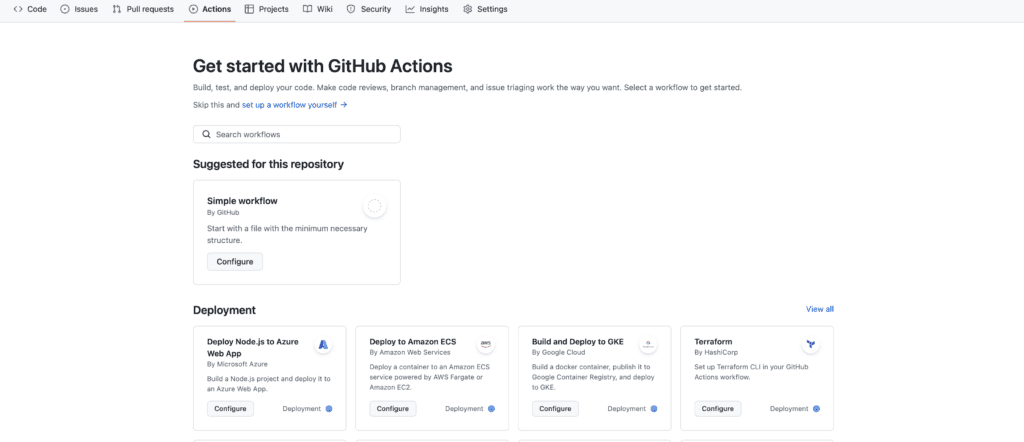Open repository Settings tab
The width and height of the screenshot is (1024, 442).
[x=485, y=9]
